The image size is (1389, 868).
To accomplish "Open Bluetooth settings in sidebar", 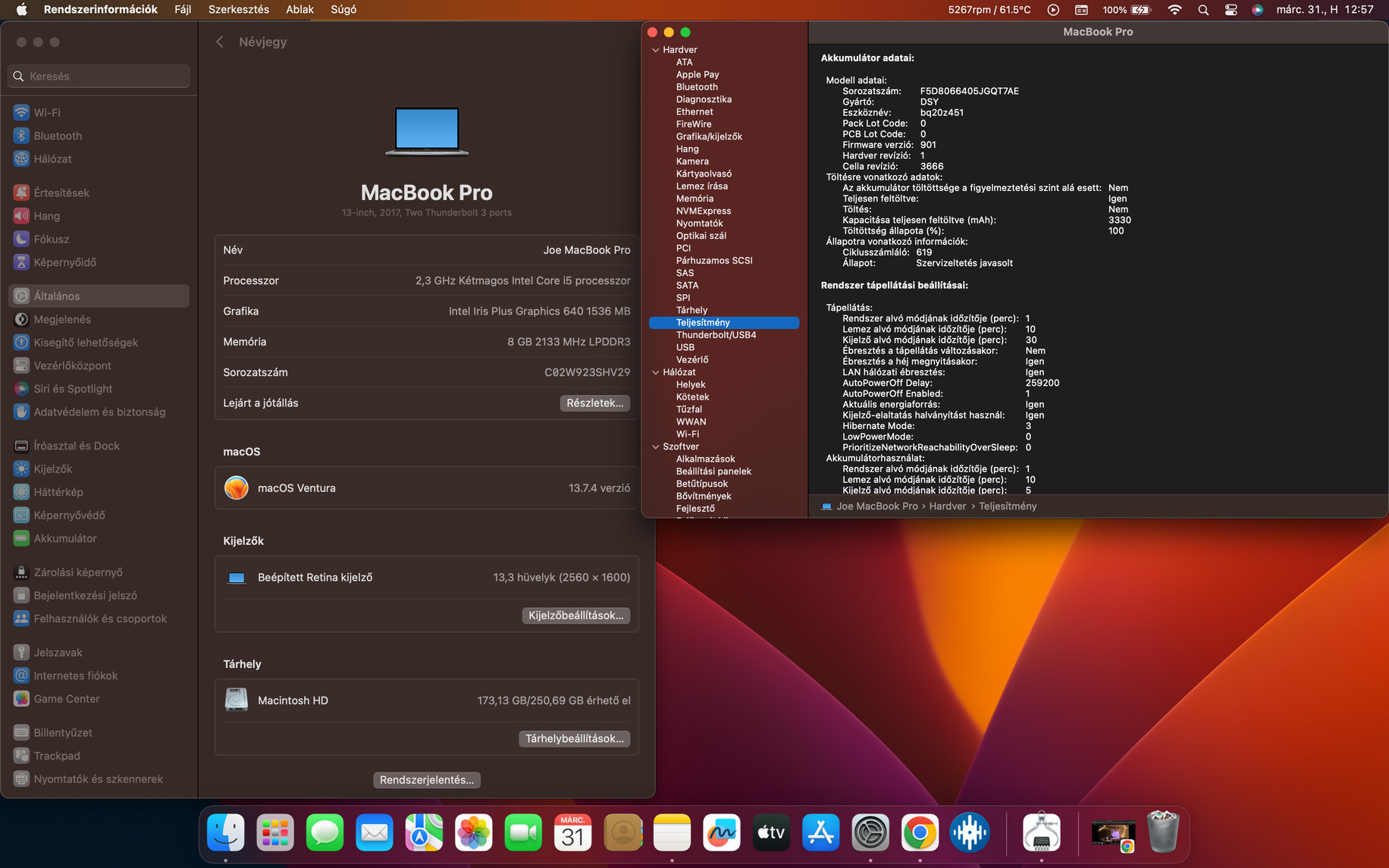I will (x=99, y=136).
